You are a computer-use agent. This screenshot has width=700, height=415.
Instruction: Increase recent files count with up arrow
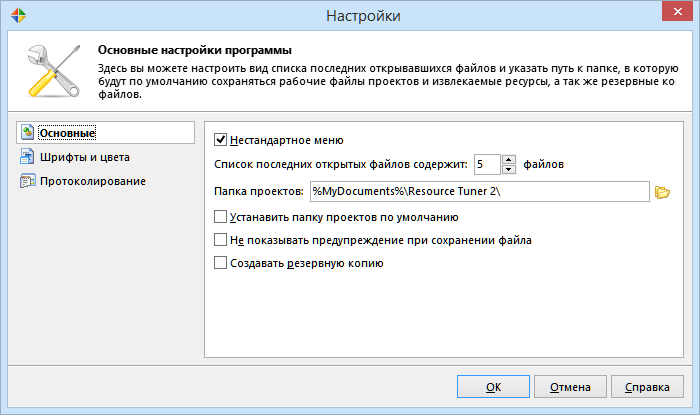(508, 160)
